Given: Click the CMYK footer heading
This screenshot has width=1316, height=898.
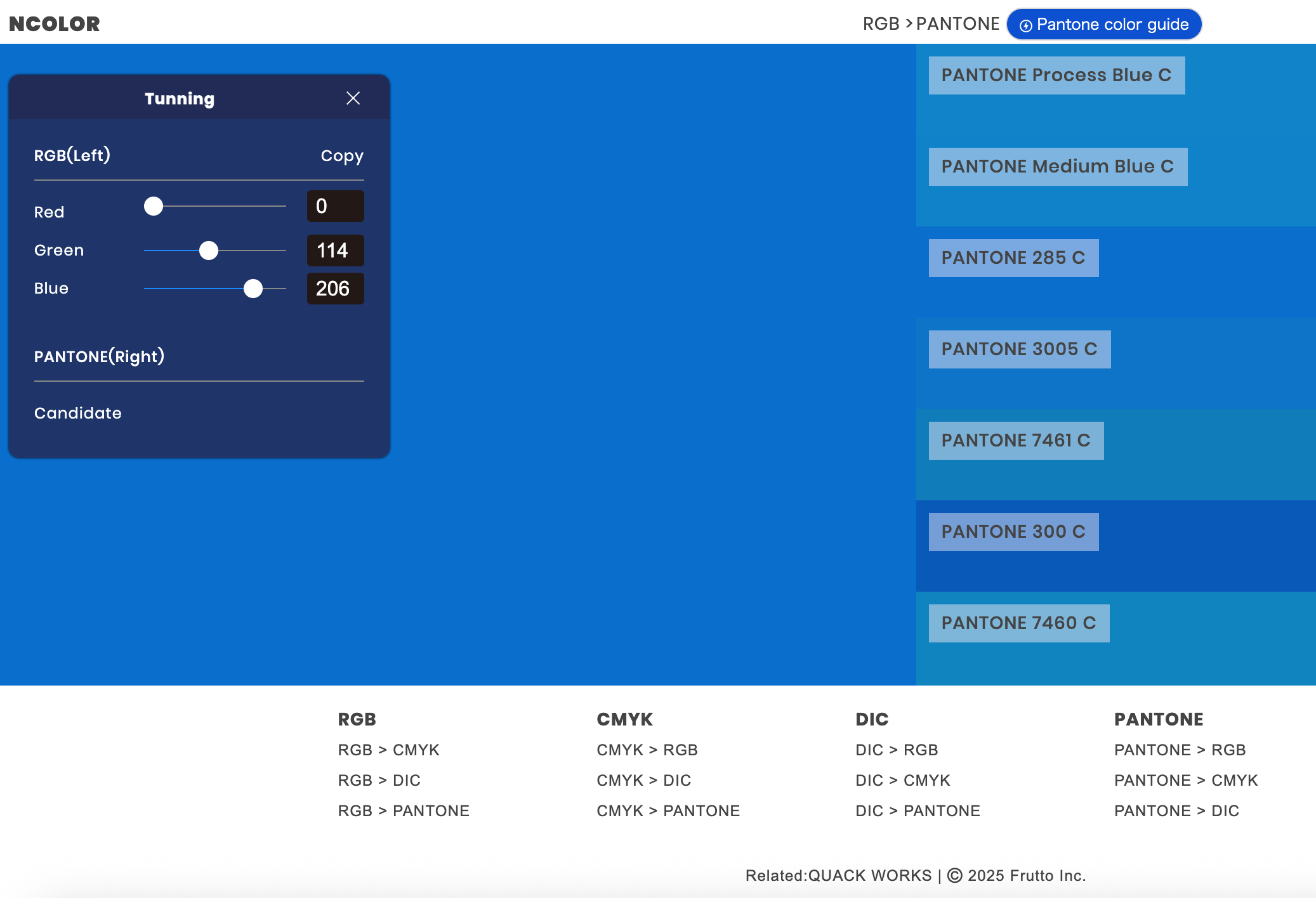Looking at the screenshot, I should click(x=624, y=719).
